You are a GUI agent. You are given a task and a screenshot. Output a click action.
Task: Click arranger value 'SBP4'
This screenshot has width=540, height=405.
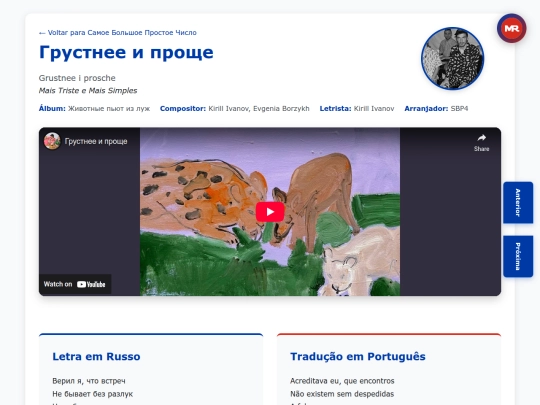(459, 108)
